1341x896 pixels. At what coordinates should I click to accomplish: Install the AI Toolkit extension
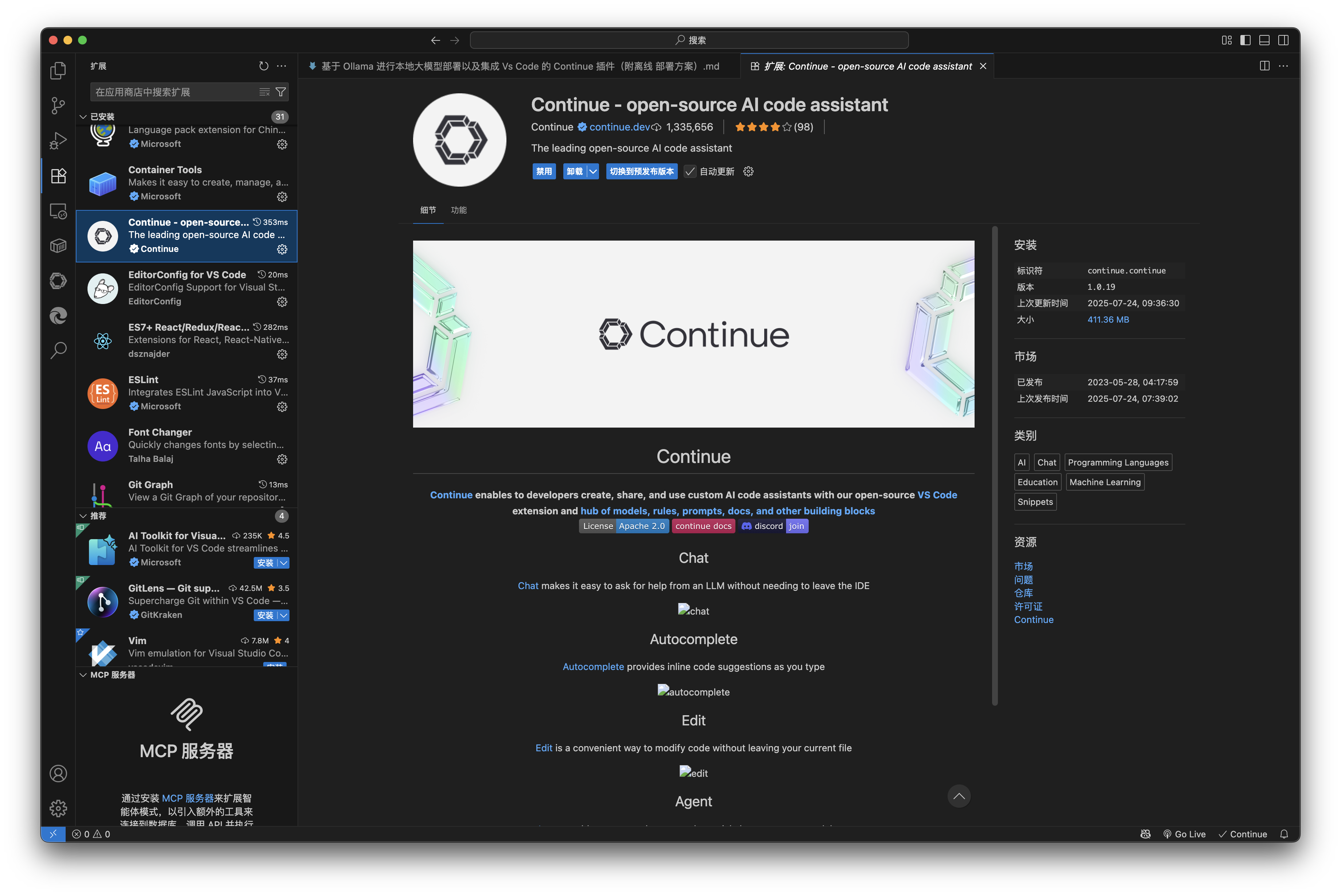[x=265, y=563]
